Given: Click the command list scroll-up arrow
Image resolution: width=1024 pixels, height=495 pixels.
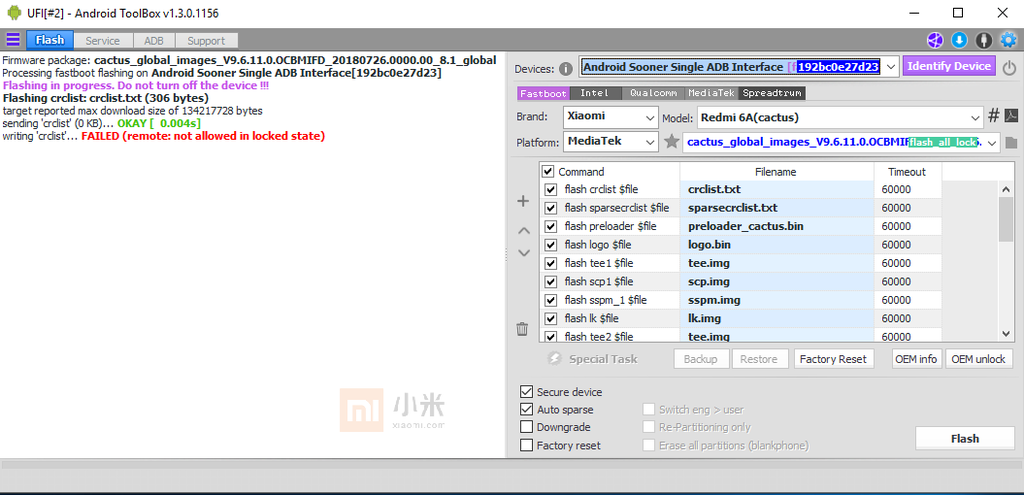Looking at the screenshot, I should [1006, 189].
